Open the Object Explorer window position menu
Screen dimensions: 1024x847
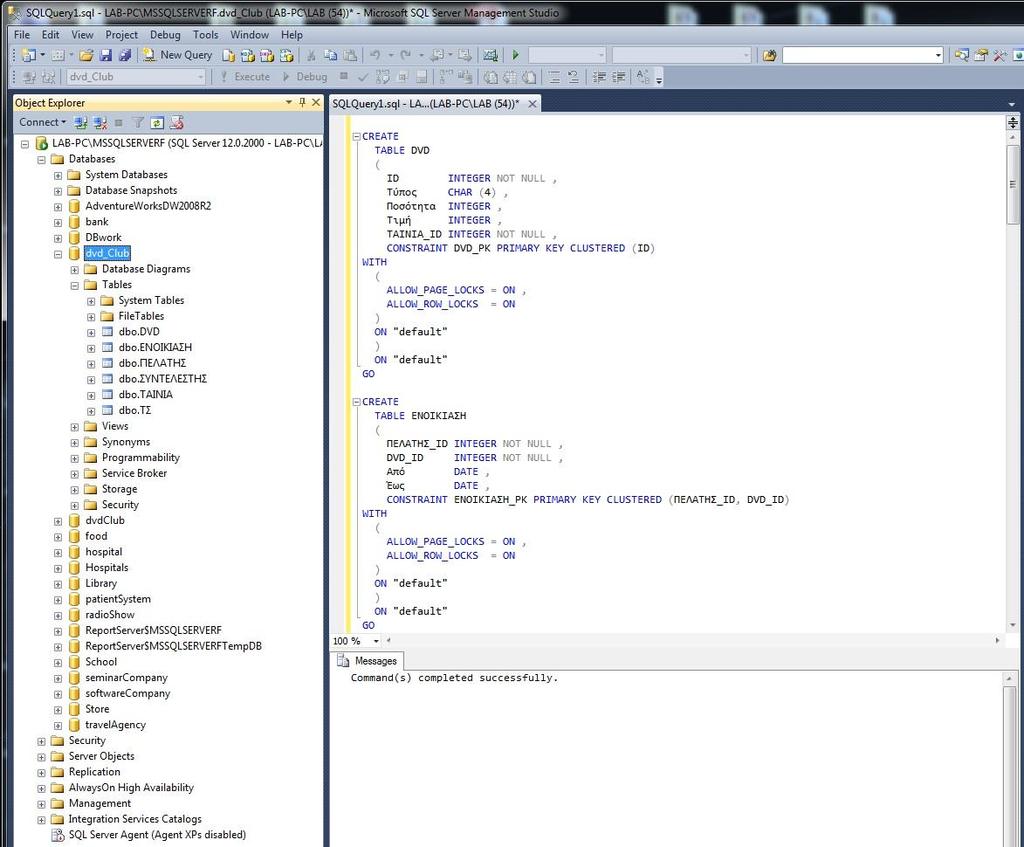(289, 103)
